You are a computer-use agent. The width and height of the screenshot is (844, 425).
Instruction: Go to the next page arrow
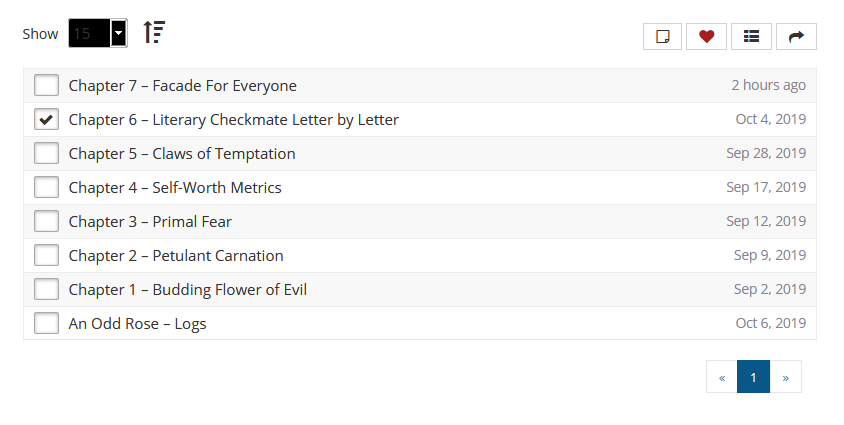tap(785, 377)
